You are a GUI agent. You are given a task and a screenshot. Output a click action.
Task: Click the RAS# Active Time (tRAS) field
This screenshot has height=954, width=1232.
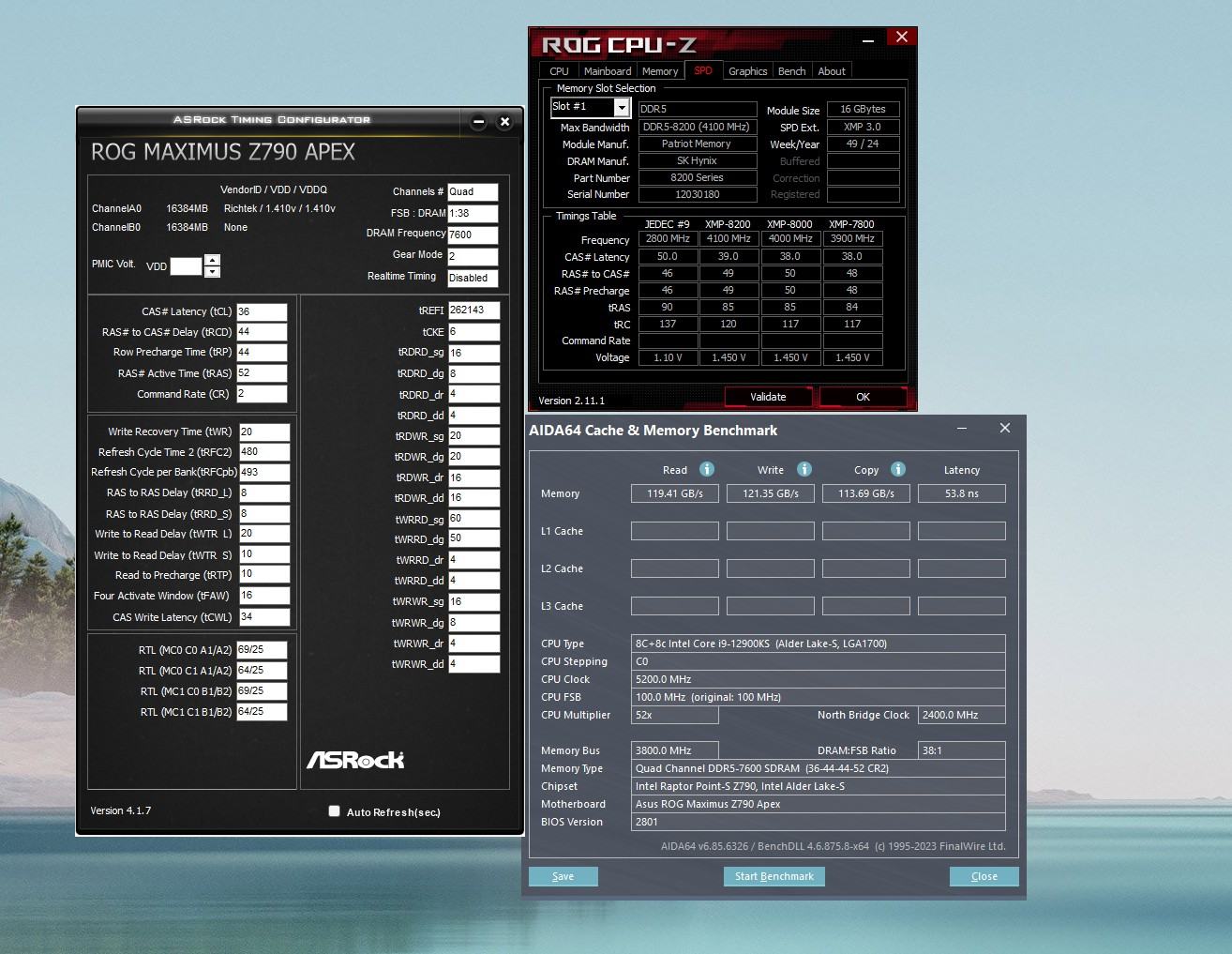(262, 373)
